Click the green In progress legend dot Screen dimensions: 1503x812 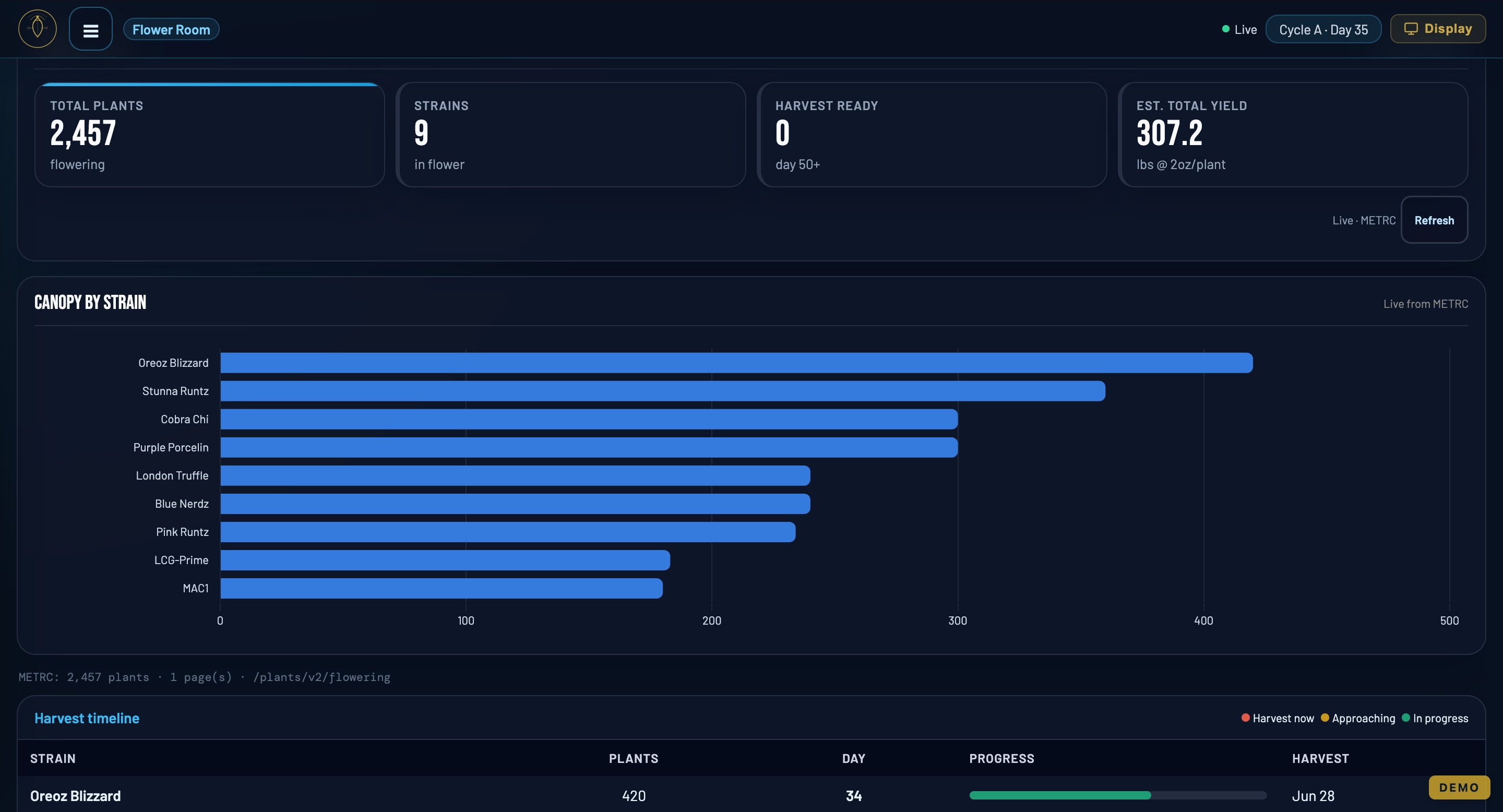click(1405, 718)
